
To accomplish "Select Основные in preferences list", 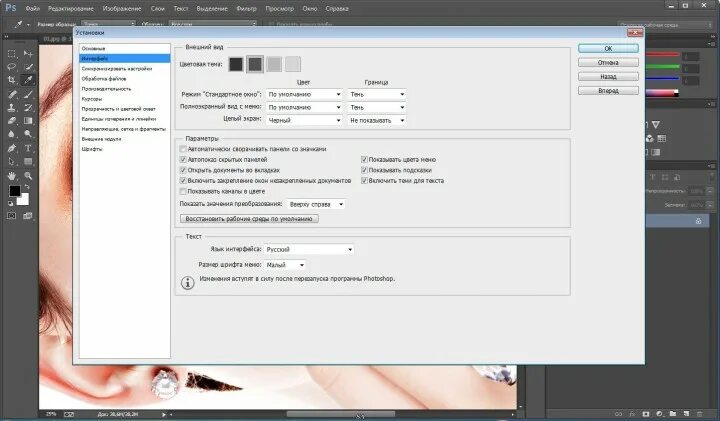I will (124, 48).
